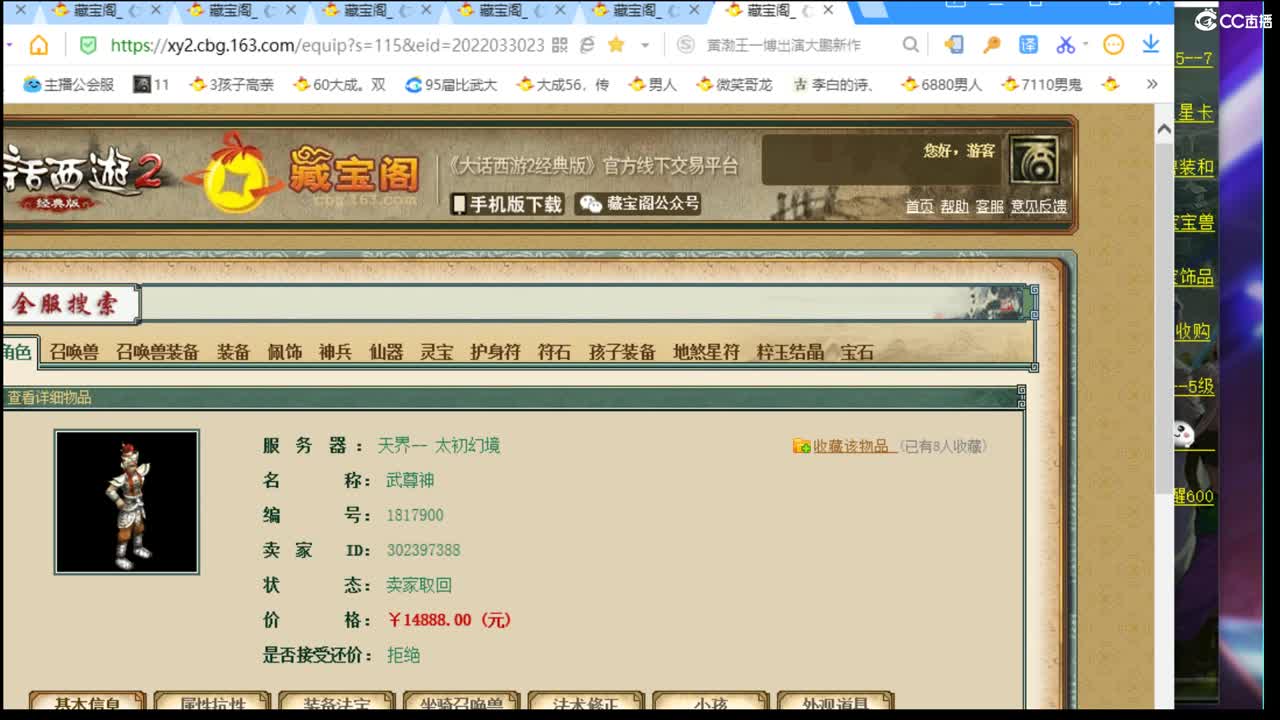Click the yellow bookmark star icon
Image resolution: width=1280 pixels, height=720 pixels.
pos(616,45)
